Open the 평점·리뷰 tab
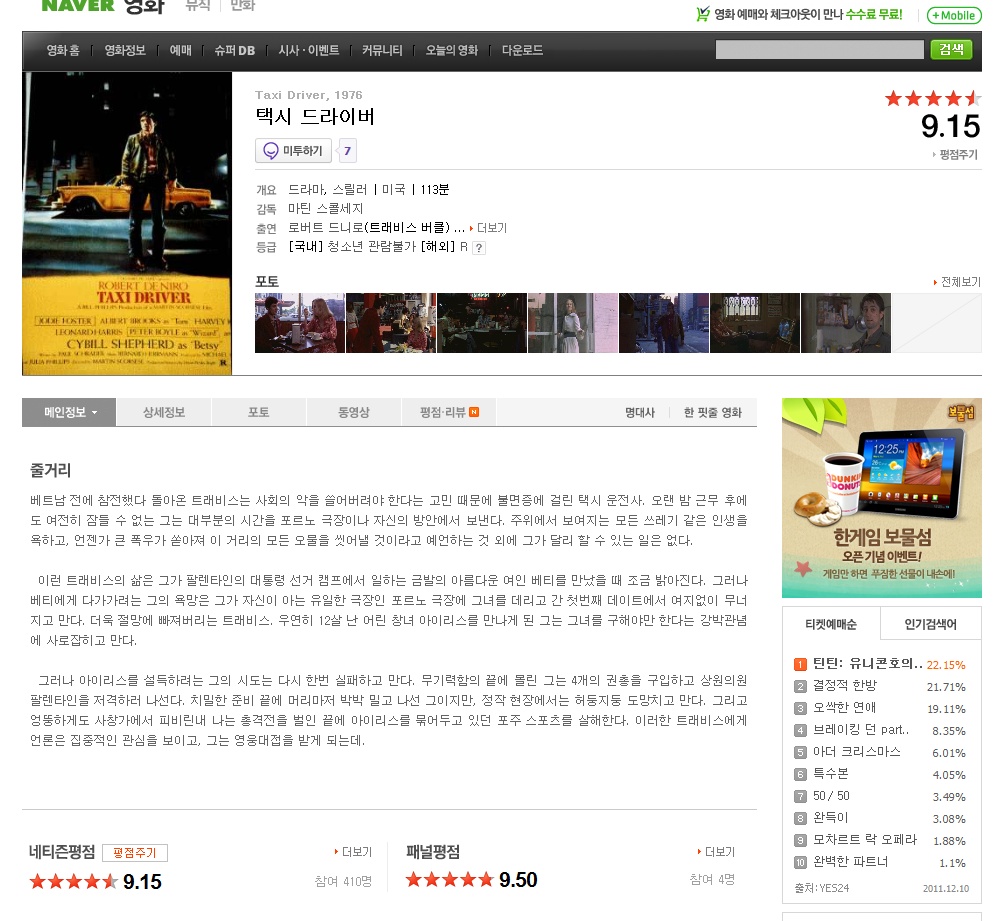The width and height of the screenshot is (1007, 921). tap(449, 412)
